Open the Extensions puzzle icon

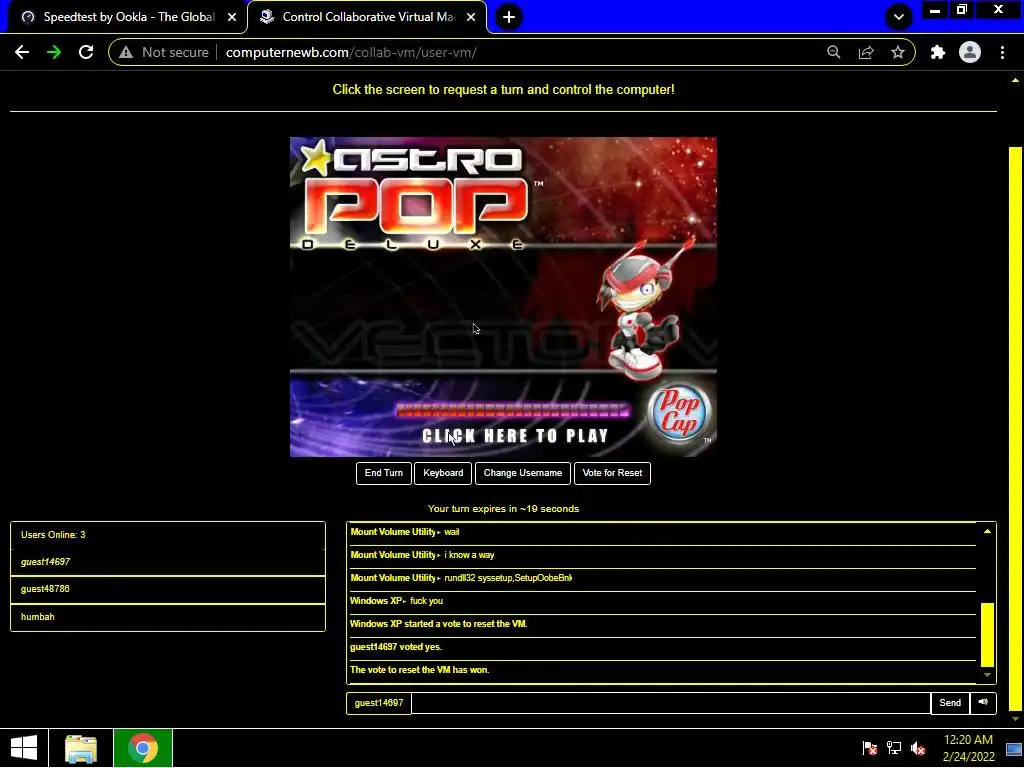point(938,52)
